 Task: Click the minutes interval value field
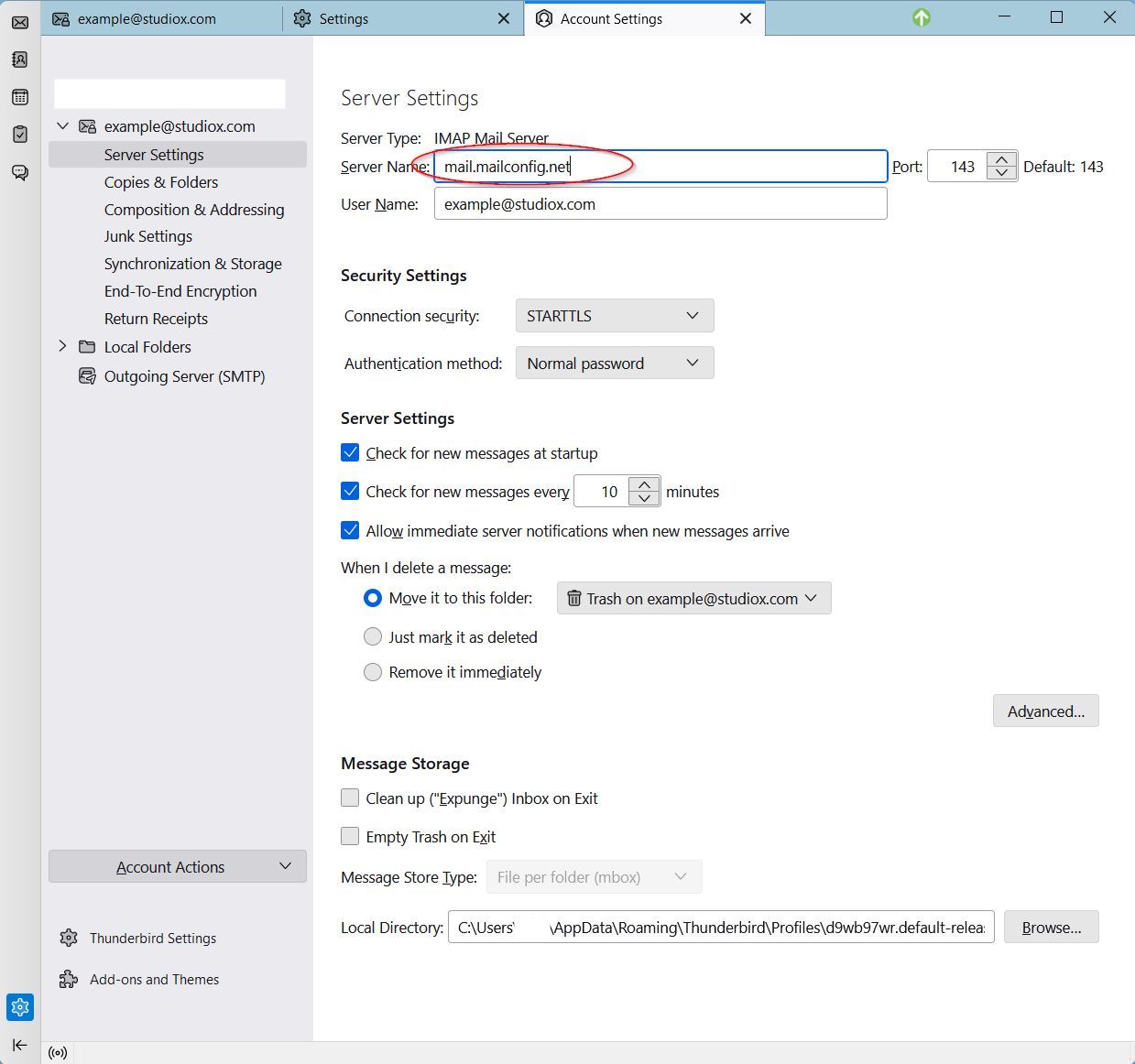[603, 492]
